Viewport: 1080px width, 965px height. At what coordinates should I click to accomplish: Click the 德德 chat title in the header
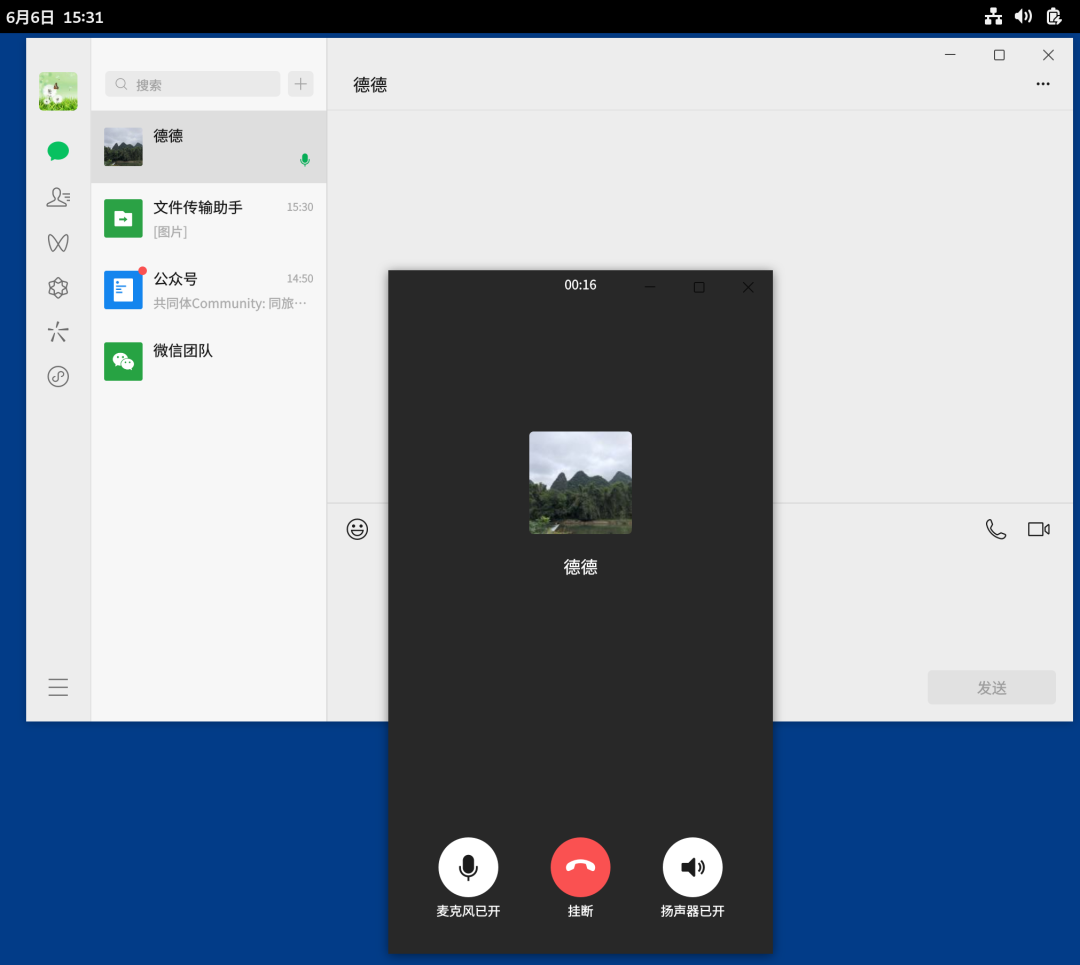(x=370, y=85)
